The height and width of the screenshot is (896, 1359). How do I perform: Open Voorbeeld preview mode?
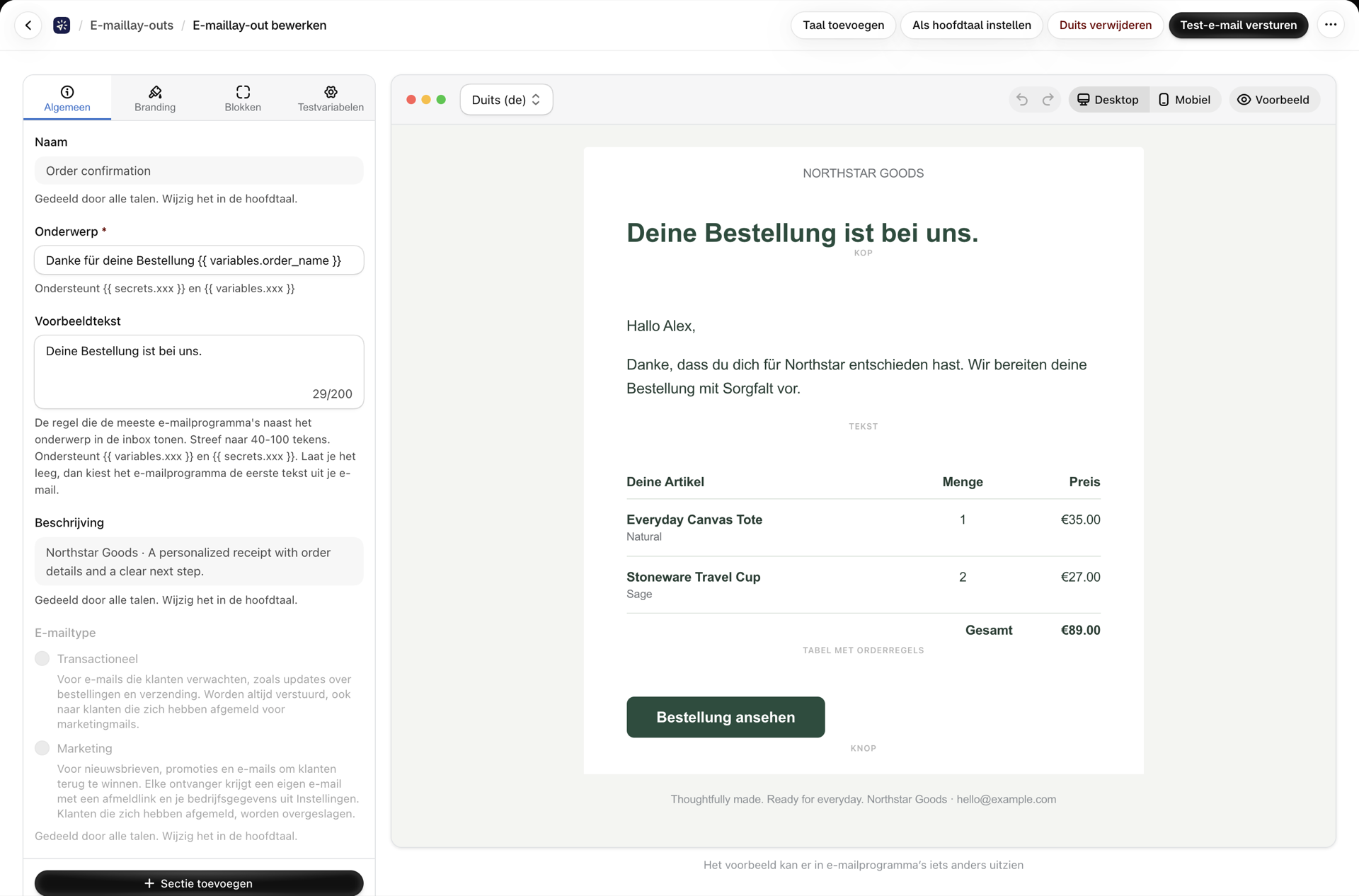pyautogui.click(x=1273, y=100)
